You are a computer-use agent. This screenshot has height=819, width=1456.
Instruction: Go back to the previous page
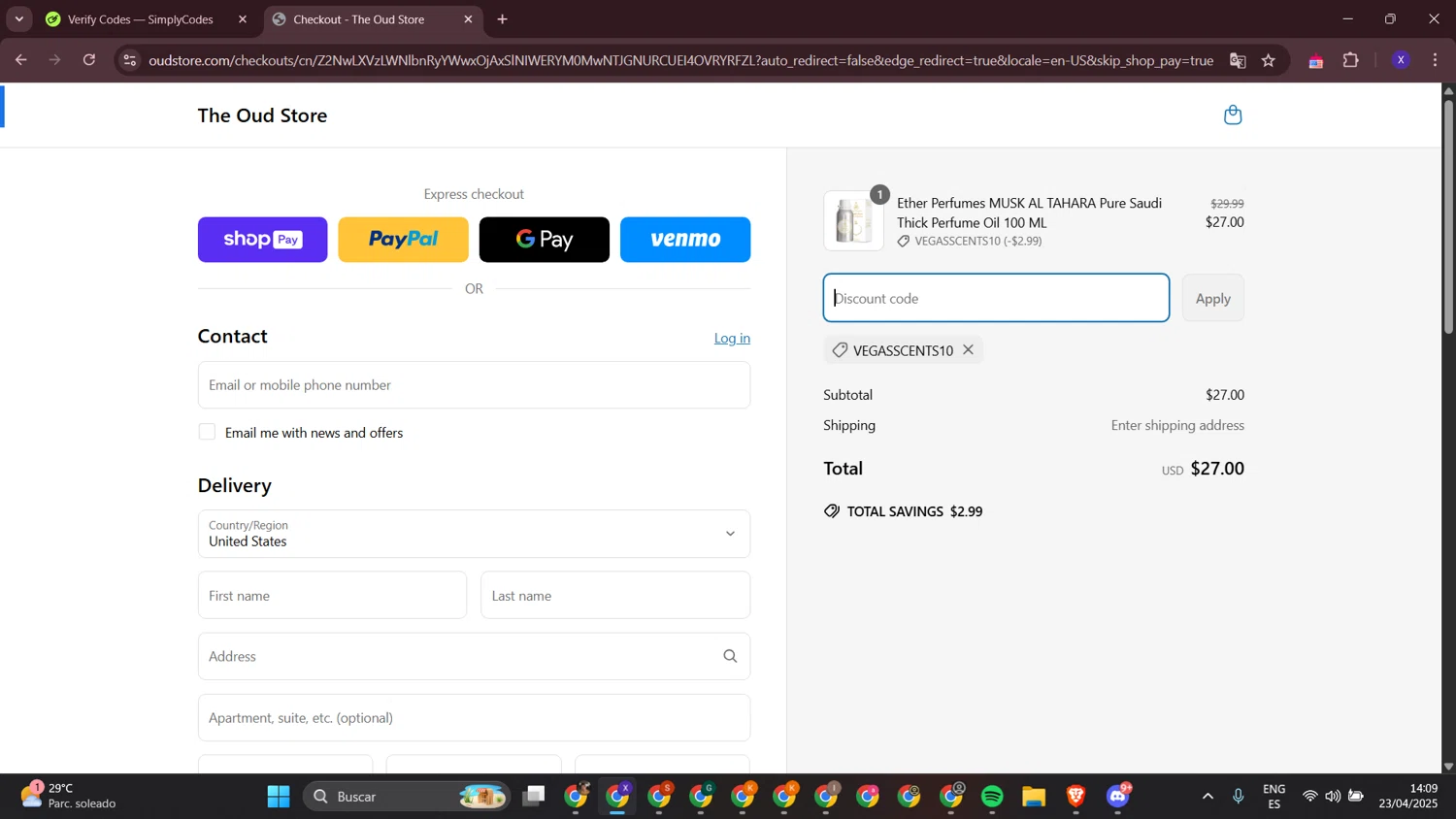(x=20, y=60)
